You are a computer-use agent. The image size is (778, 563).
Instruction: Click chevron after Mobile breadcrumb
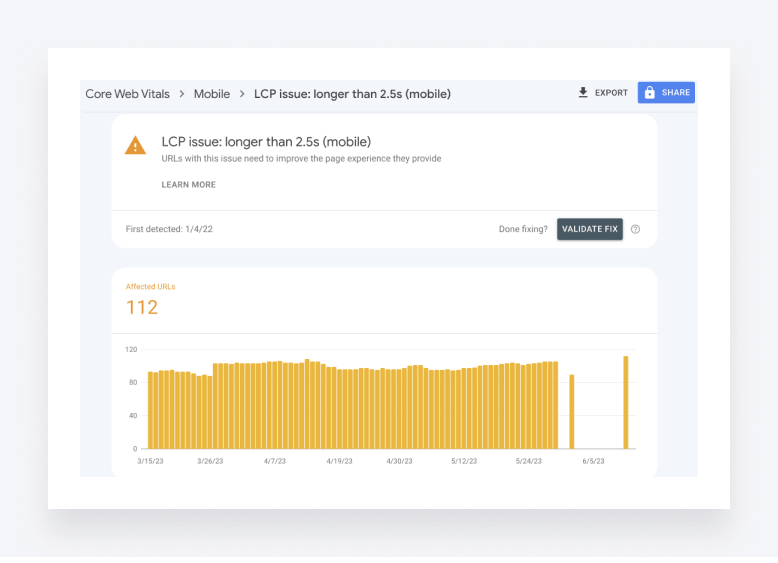(x=242, y=94)
